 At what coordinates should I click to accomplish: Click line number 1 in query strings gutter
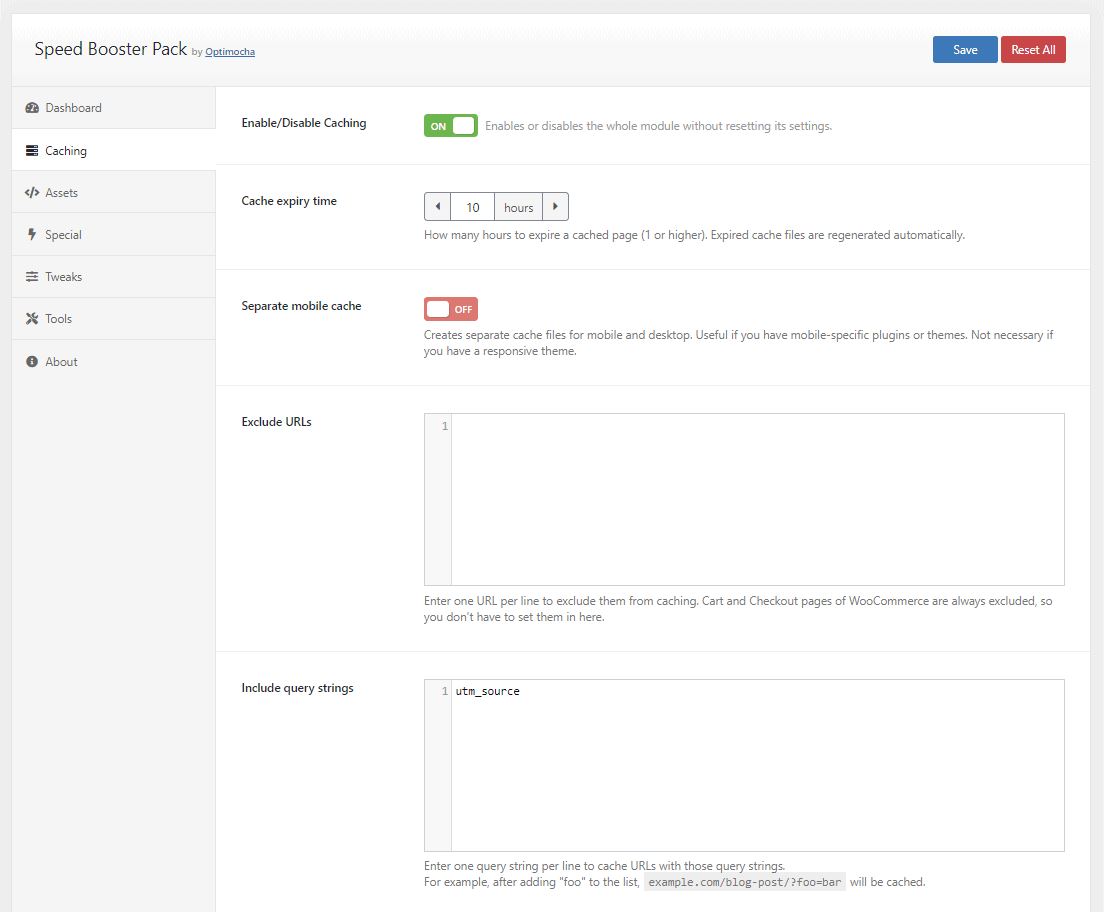coord(444,691)
